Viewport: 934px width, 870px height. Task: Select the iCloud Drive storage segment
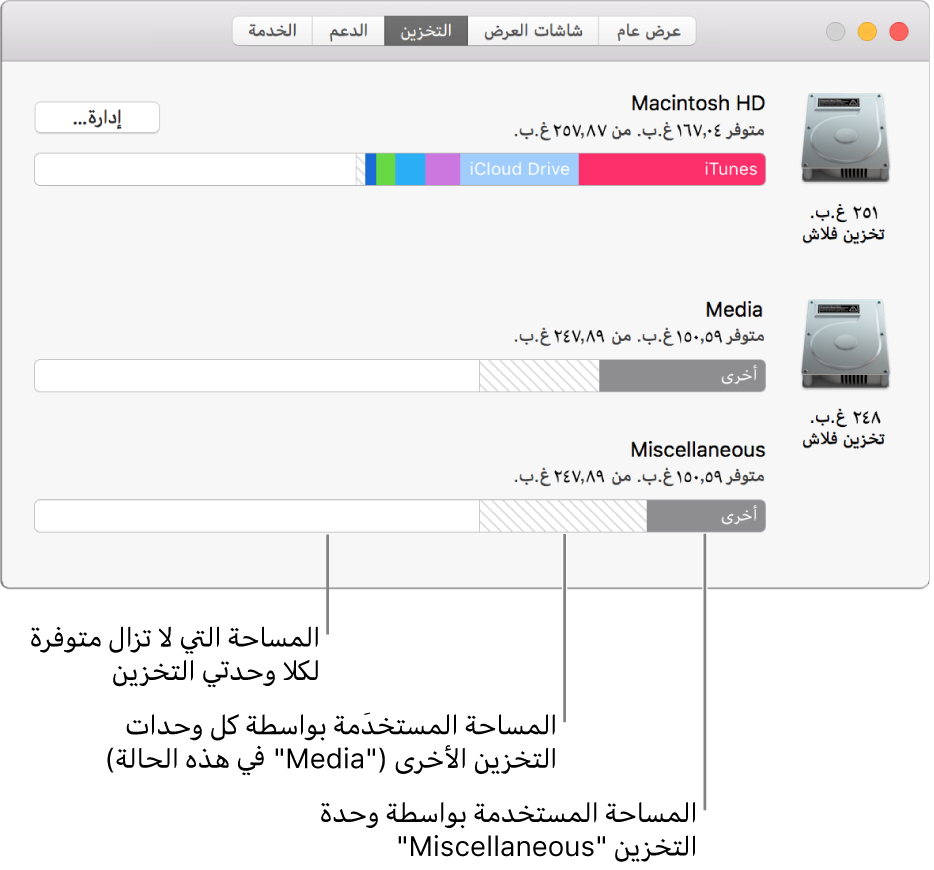coord(519,169)
